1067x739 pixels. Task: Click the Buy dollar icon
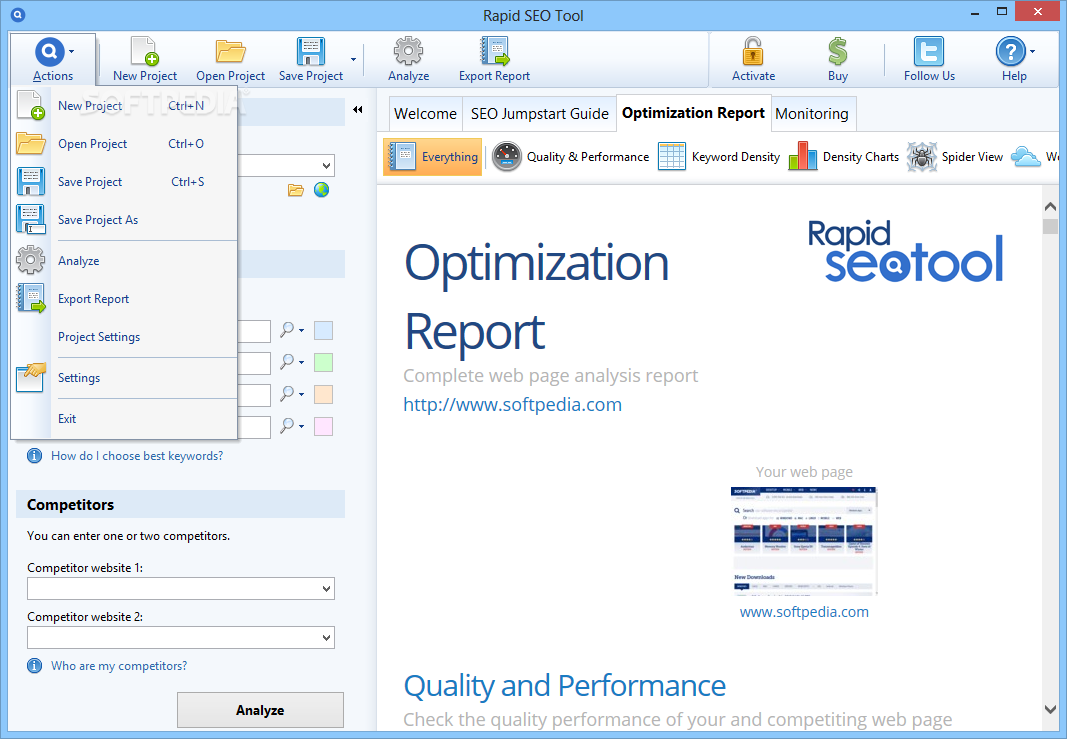click(x=838, y=51)
